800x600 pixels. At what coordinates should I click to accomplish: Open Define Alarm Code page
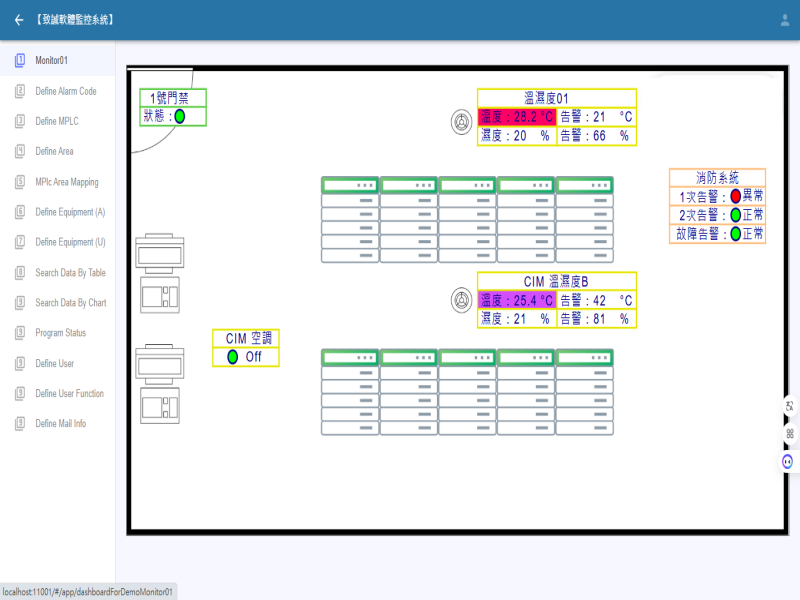(58, 91)
